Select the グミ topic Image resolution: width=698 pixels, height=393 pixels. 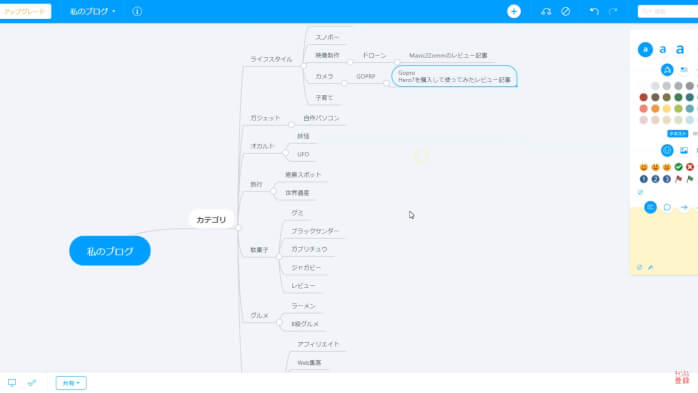tap(297, 213)
